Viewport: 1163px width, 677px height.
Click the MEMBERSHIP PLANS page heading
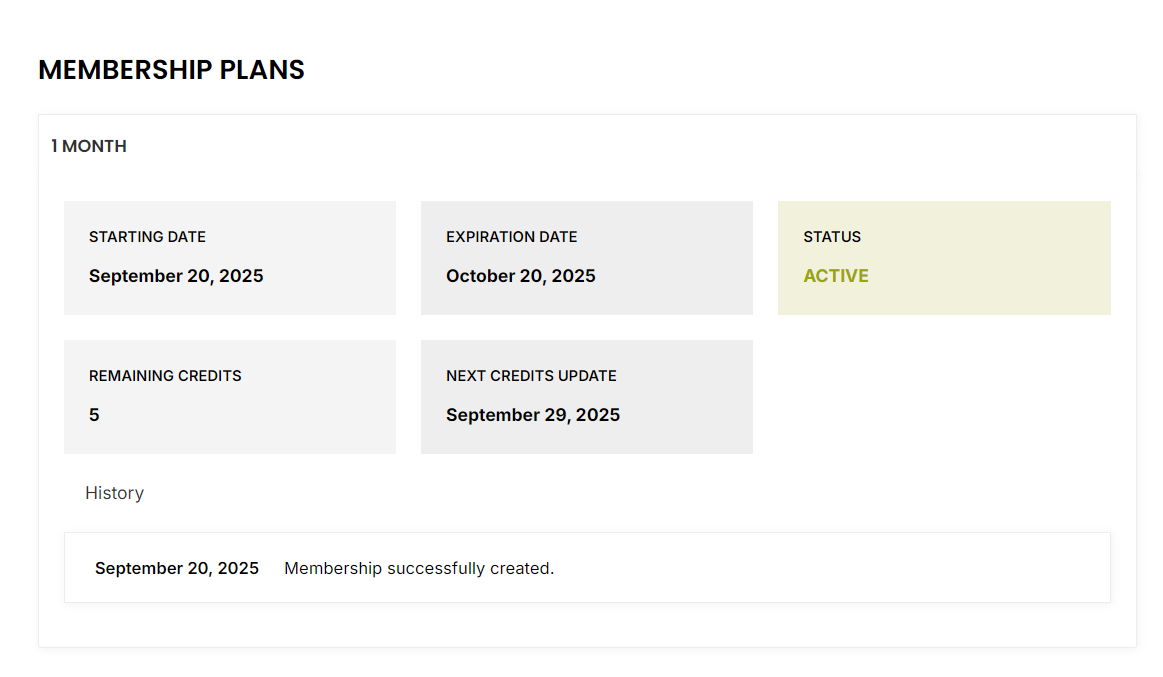coord(171,70)
